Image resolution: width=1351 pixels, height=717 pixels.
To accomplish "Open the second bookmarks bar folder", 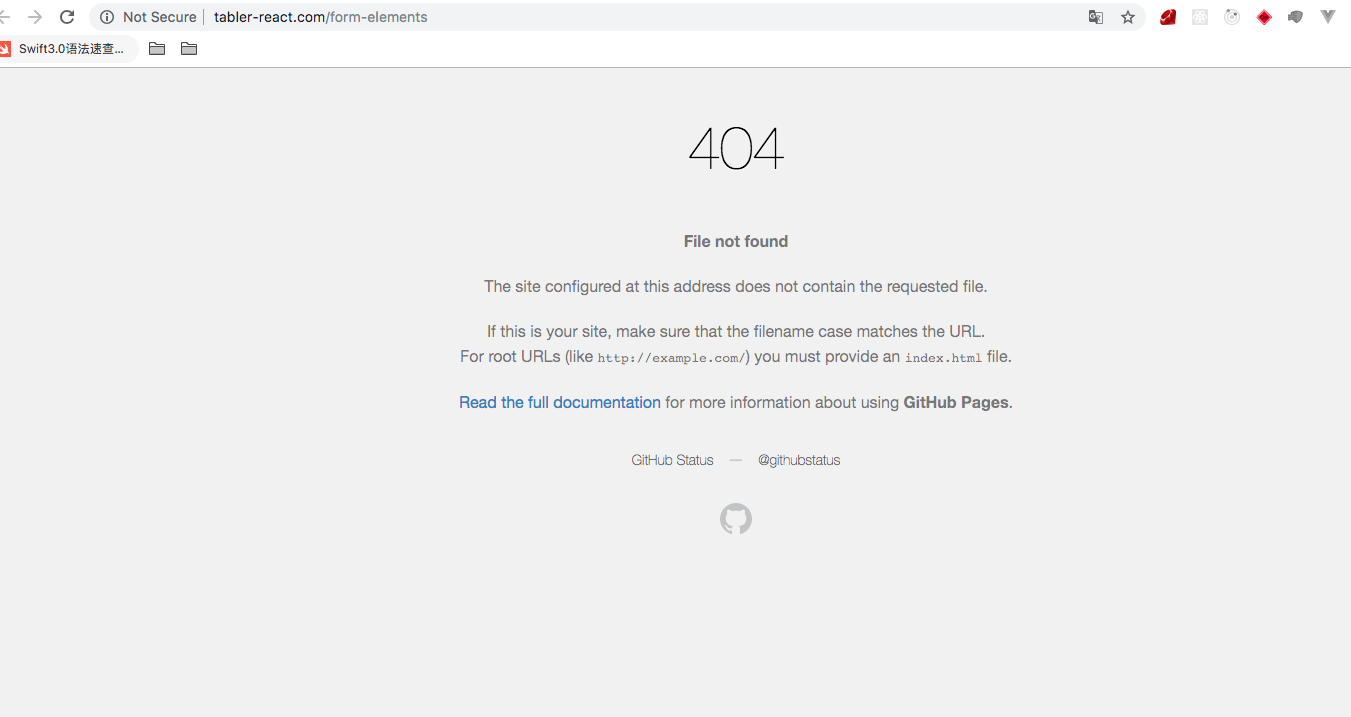I will point(189,48).
